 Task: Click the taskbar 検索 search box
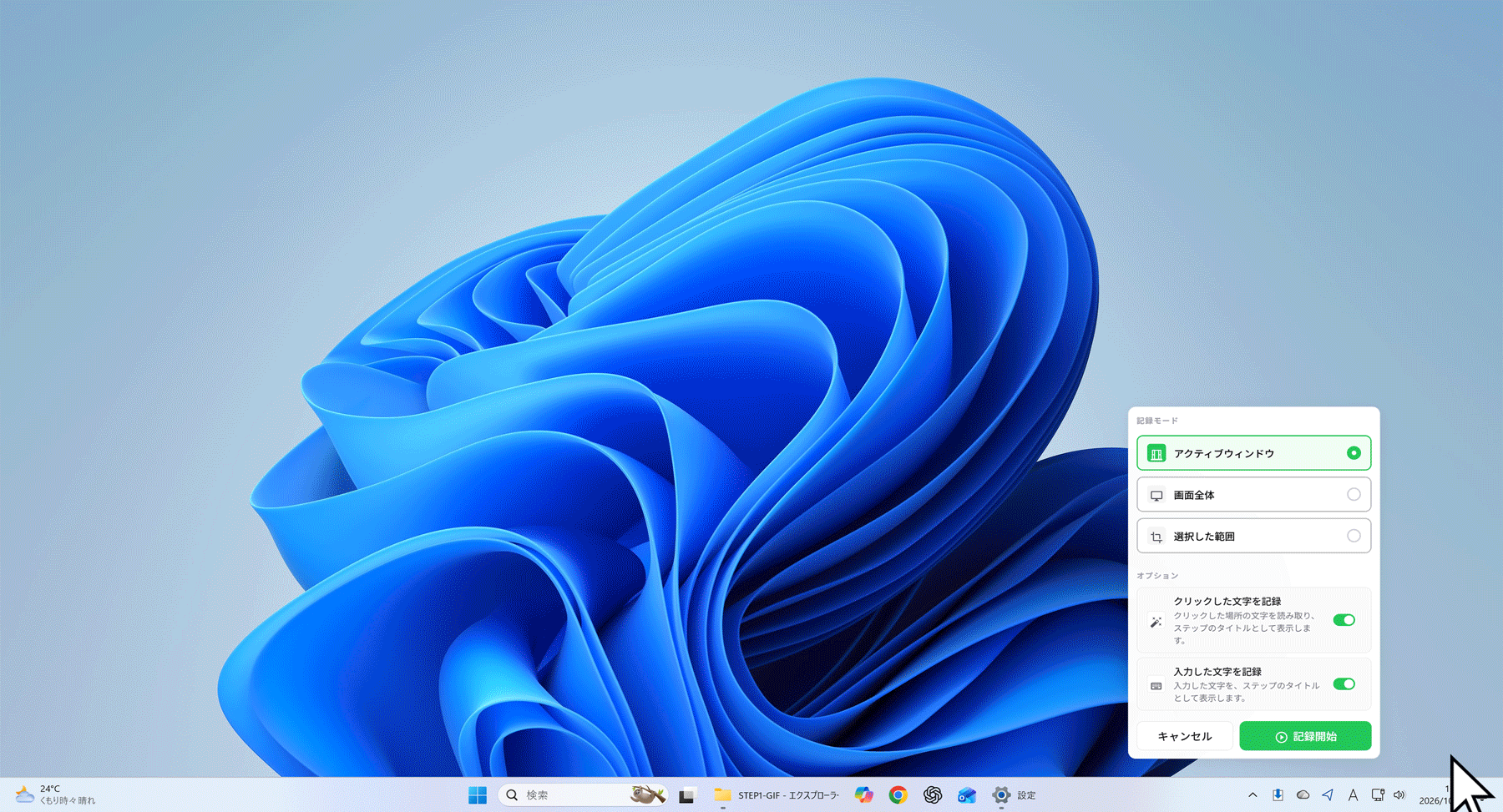583,795
